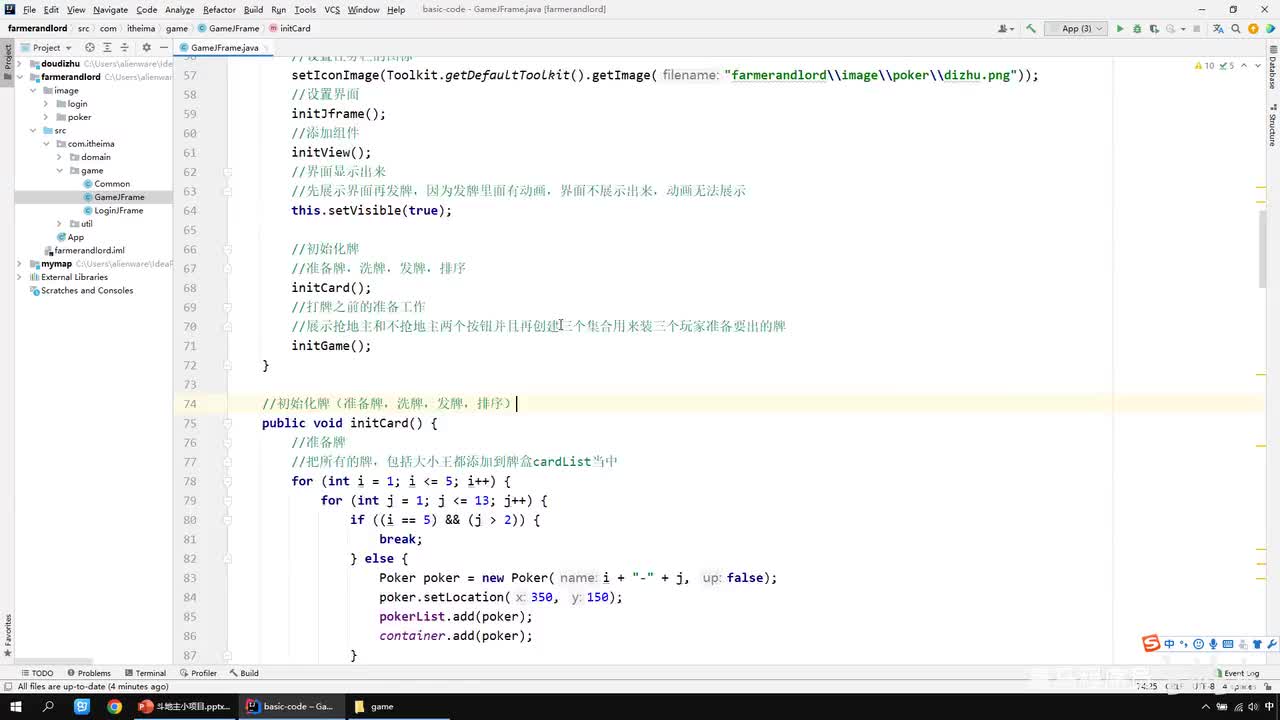Toggle the Terminal tool window
This screenshot has width=1280, height=720.
pos(144,673)
